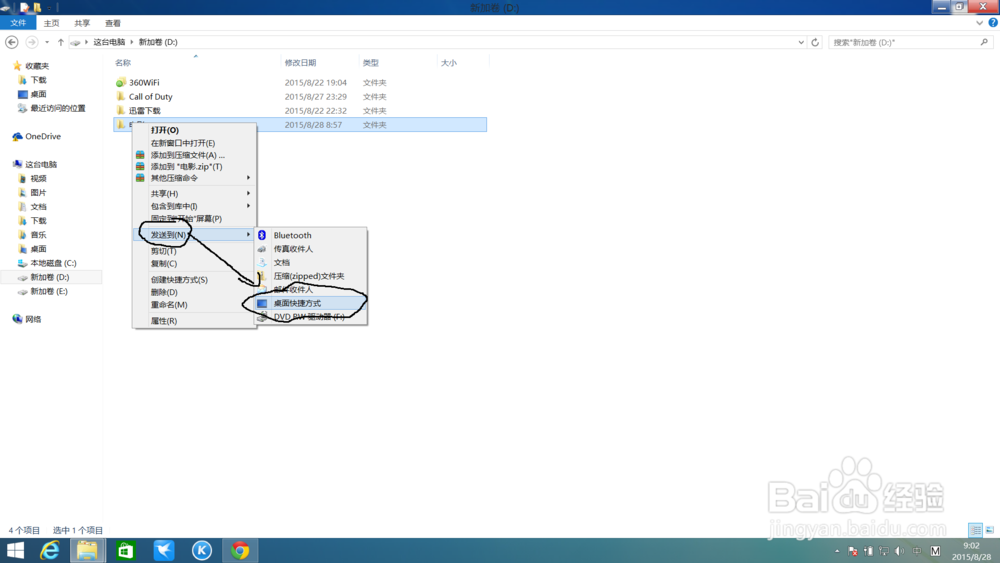Image resolution: width=1000 pixels, height=563 pixels.
Task: Click the volume speaker tray icon
Action: pos(900,551)
